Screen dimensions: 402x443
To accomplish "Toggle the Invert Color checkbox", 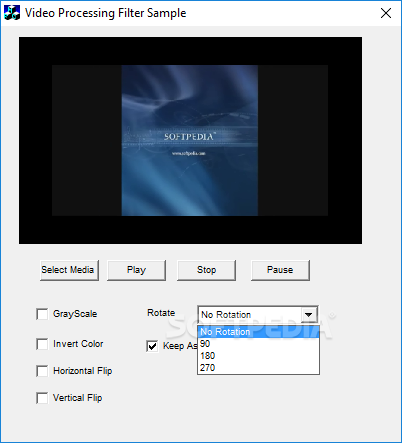I will 42,344.
